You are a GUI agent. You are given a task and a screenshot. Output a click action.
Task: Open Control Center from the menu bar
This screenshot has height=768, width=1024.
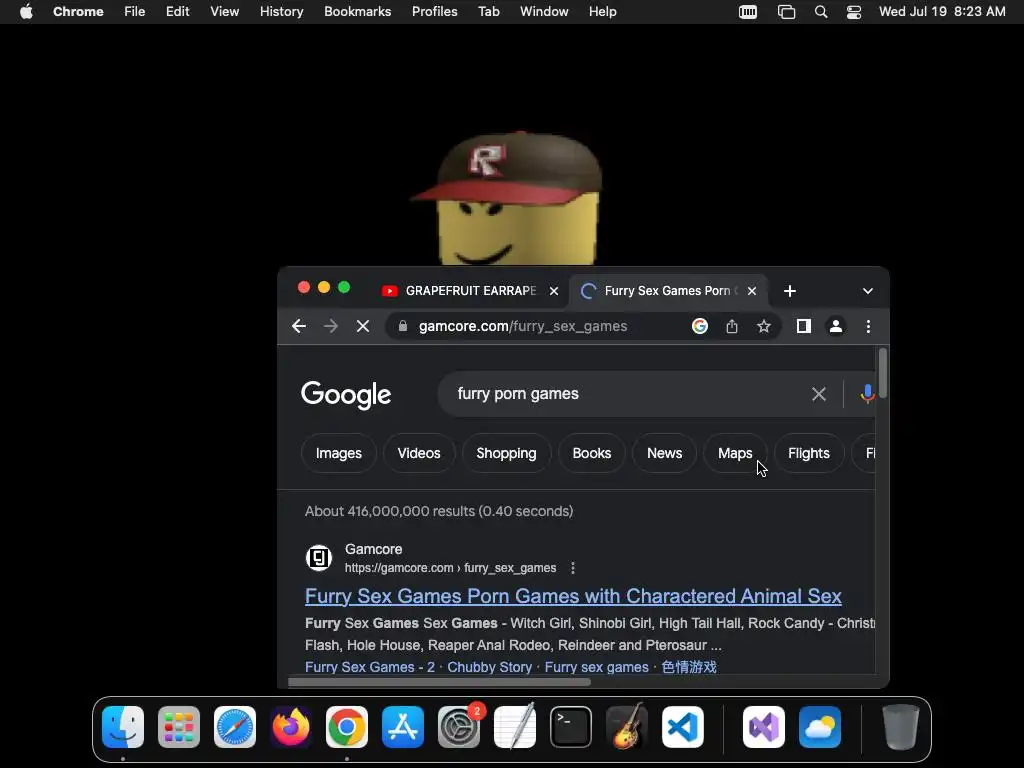click(854, 12)
